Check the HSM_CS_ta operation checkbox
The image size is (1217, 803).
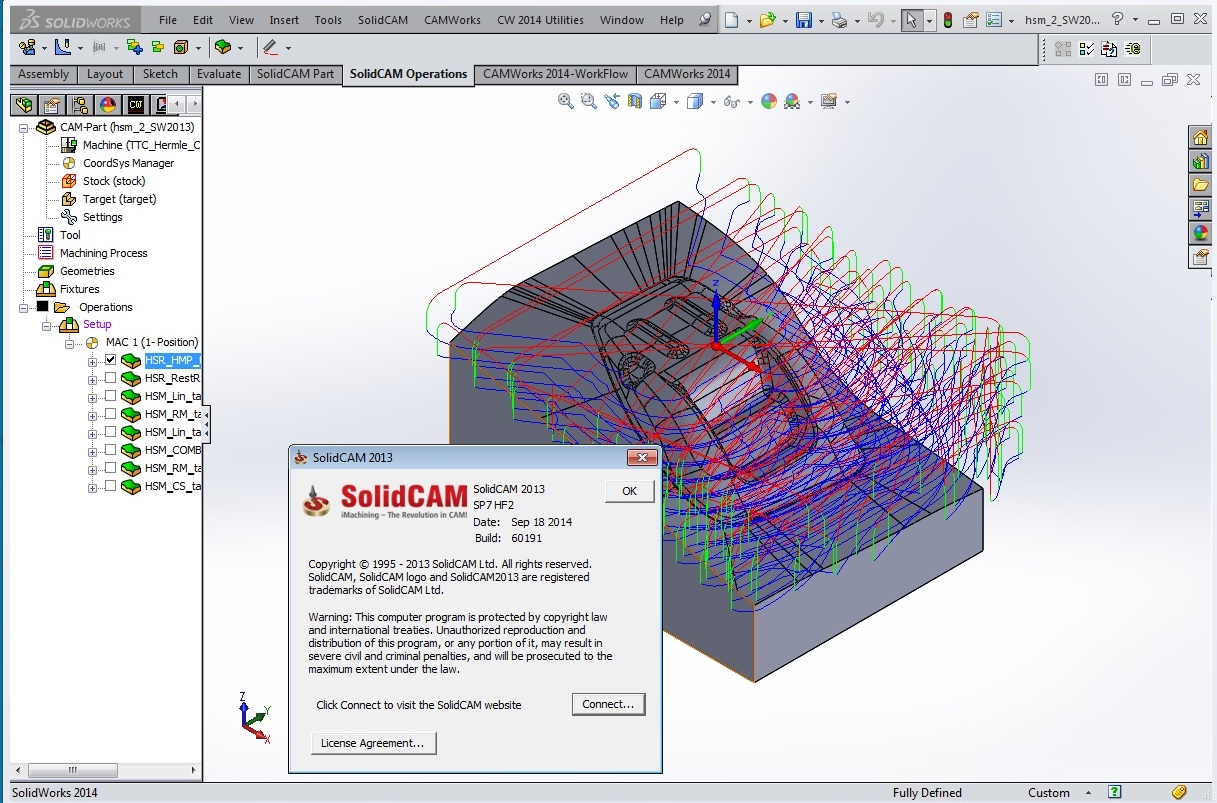(110, 486)
